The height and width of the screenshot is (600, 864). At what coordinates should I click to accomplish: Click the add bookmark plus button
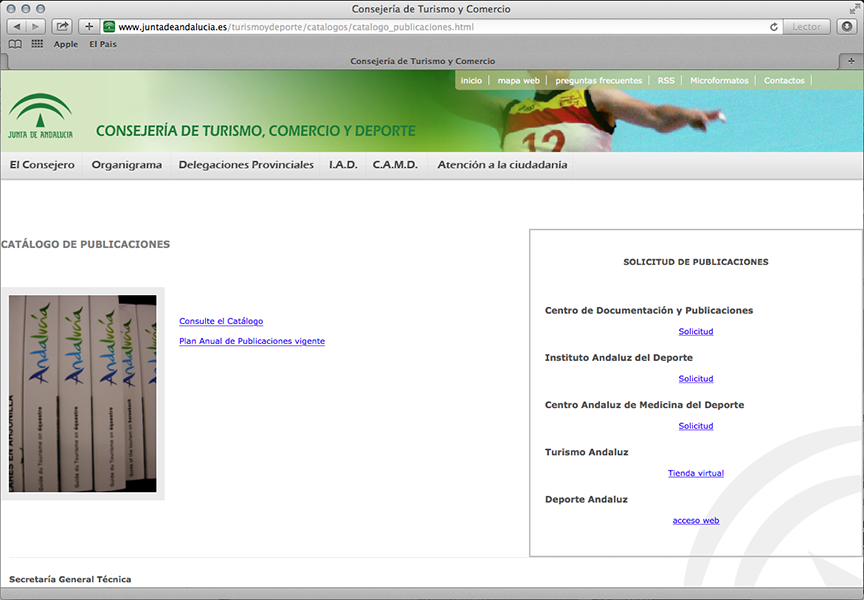click(89, 27)
